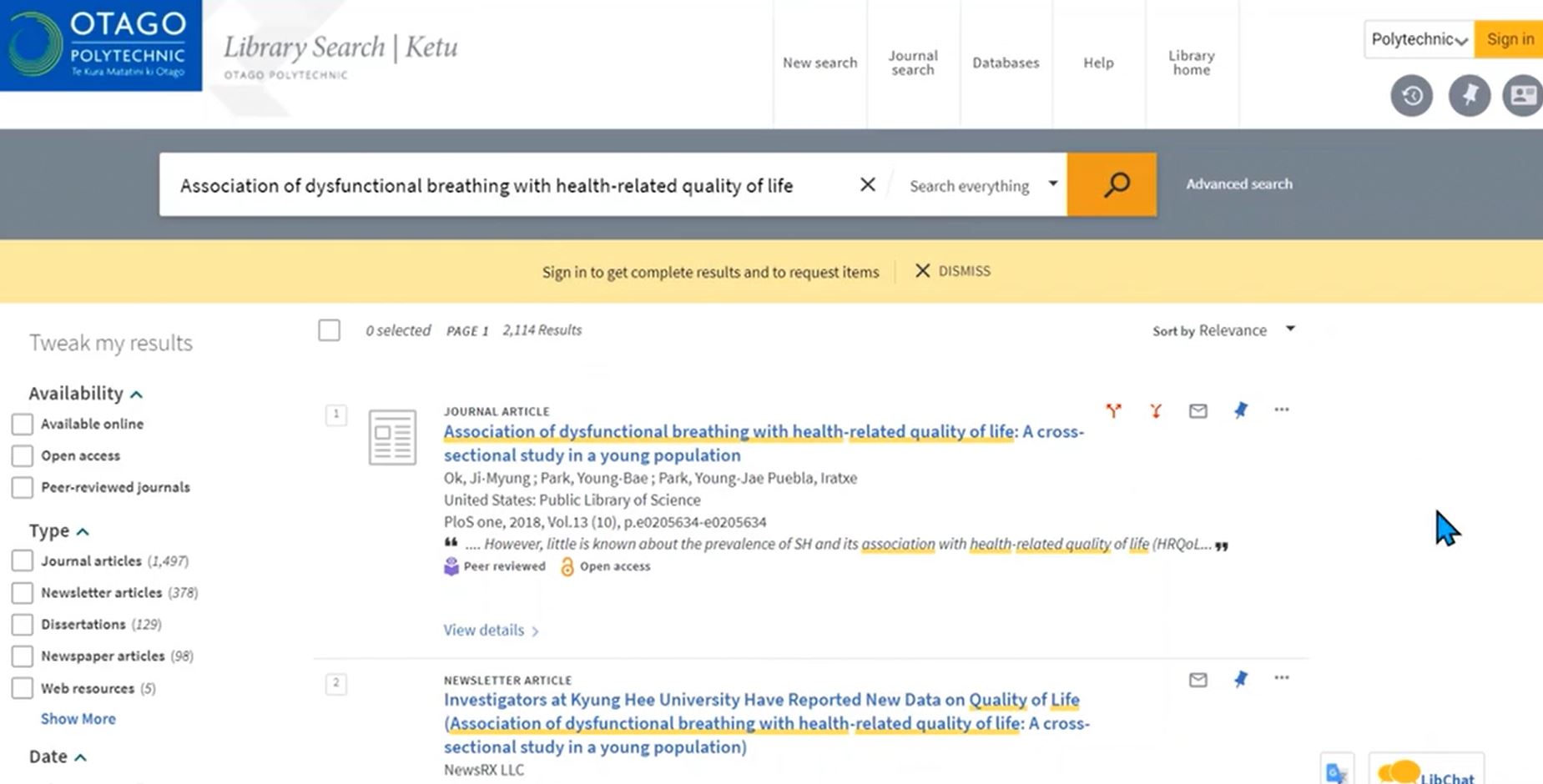Clear the search box with X icon
This screenshot has width=1543, height=784.
click(868, 184)
